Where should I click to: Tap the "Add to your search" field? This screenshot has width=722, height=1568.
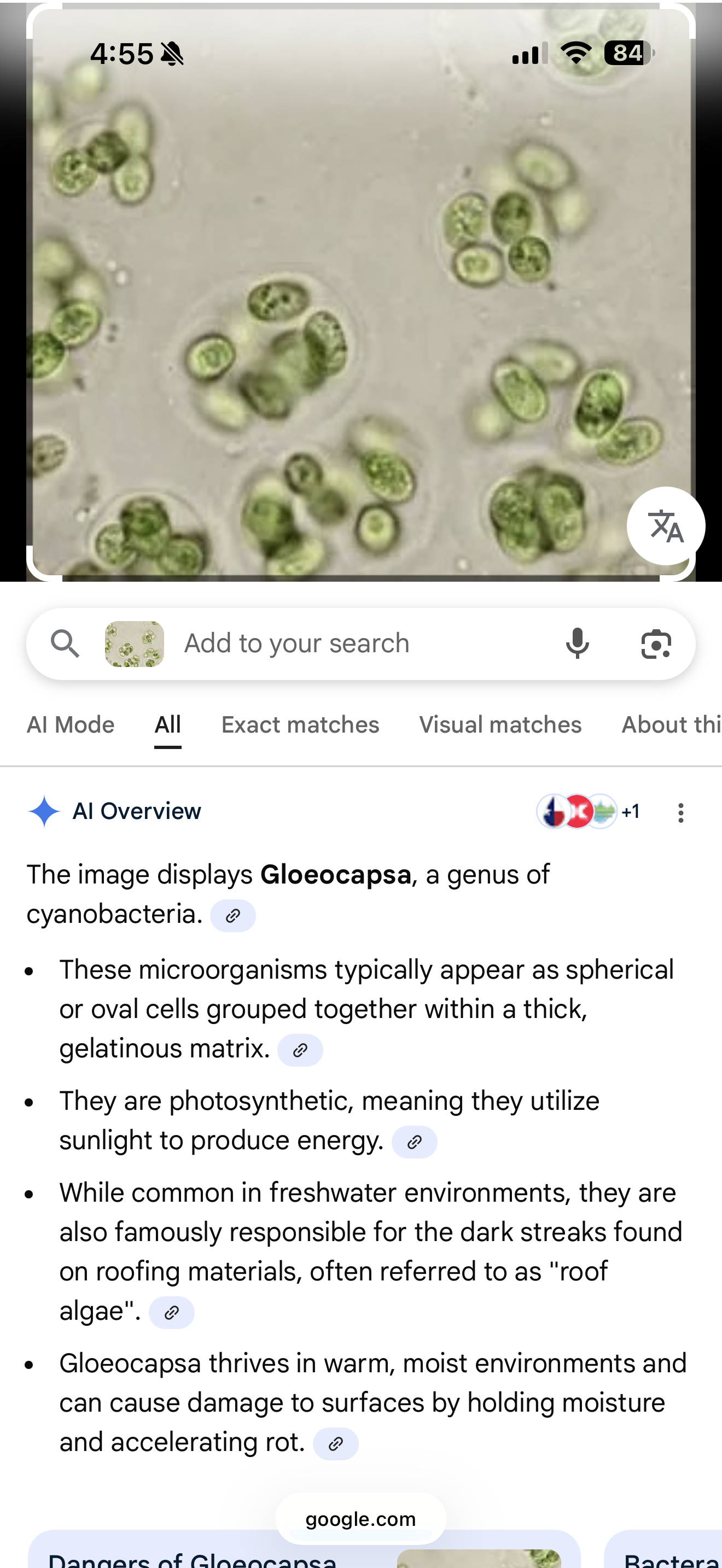coord(353,644)
